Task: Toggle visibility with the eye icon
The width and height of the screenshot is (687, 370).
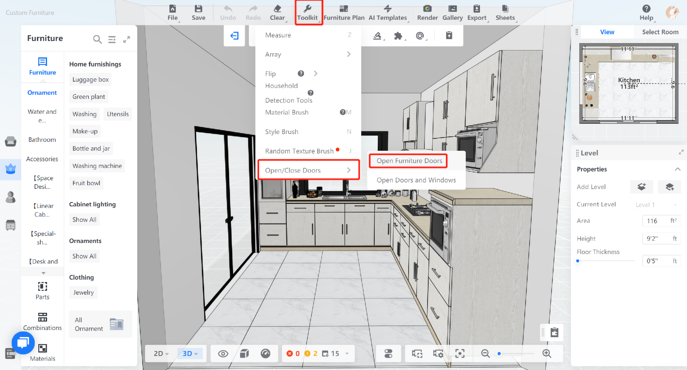Action: coord(223,353)
